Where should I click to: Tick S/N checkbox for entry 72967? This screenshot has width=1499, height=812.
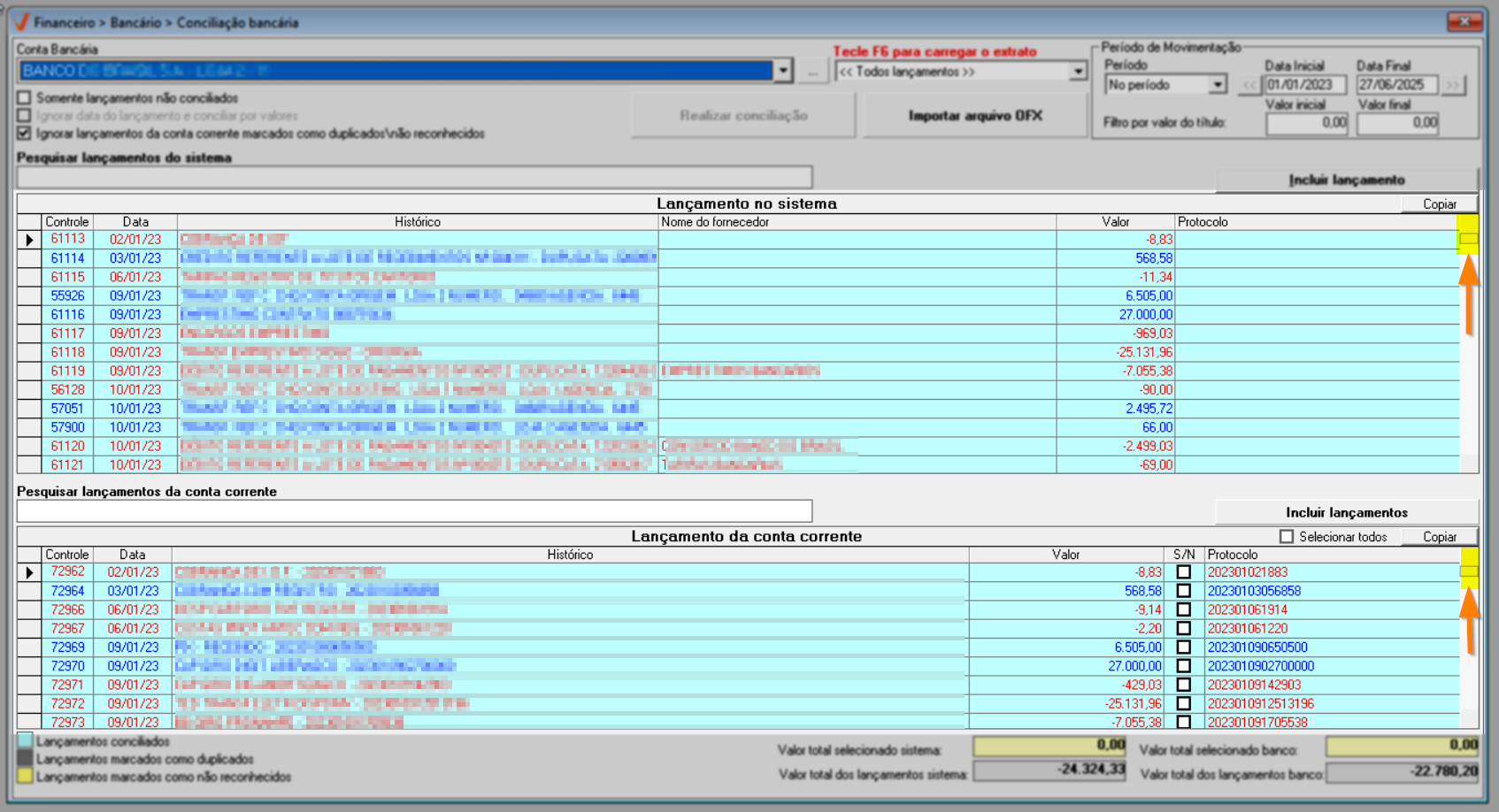[1184, 628]
